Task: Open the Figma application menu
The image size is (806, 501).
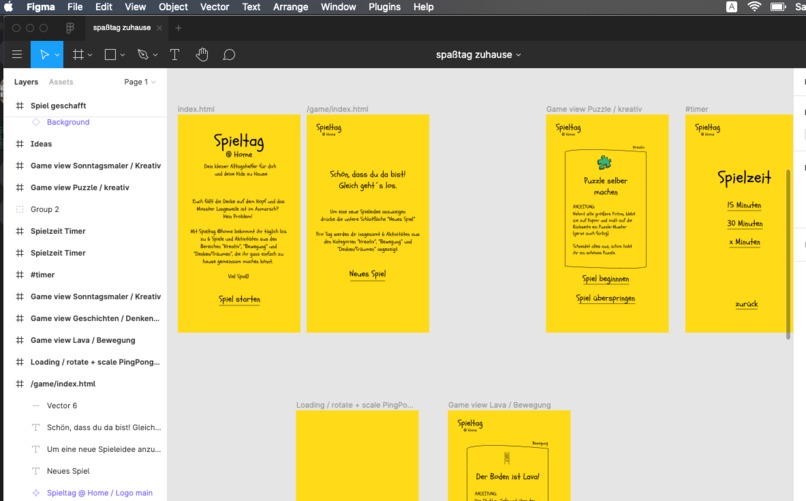Action: 41,7
